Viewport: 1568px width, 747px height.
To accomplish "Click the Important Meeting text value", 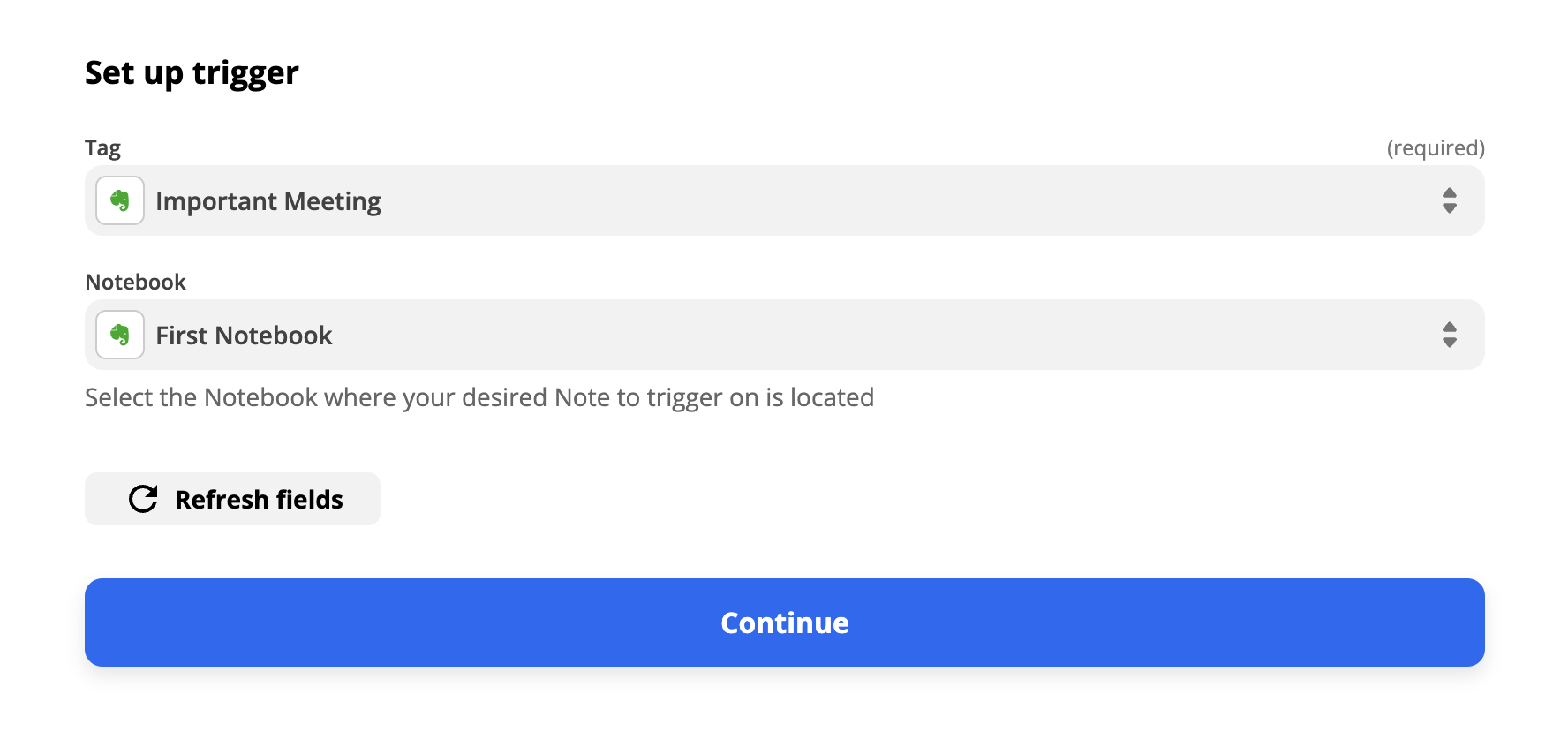I will (268, 201).
